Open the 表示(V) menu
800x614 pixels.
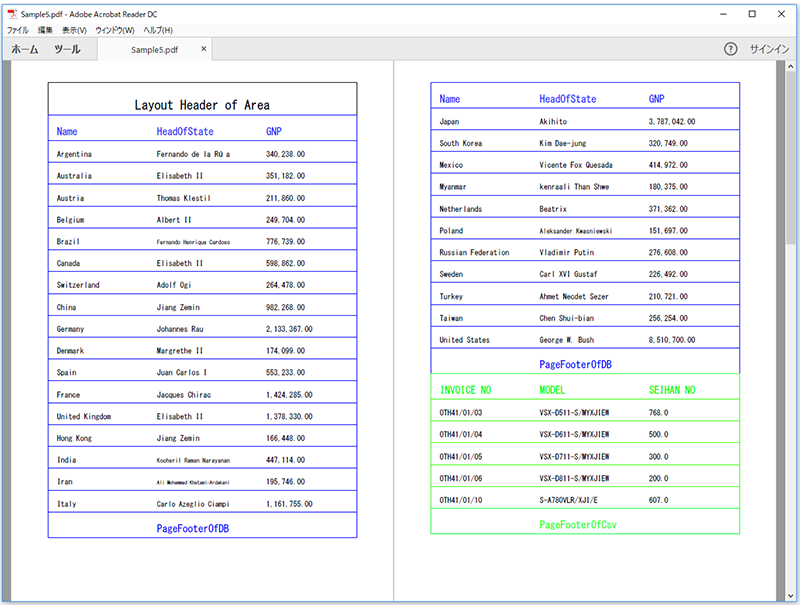(74, 30)
